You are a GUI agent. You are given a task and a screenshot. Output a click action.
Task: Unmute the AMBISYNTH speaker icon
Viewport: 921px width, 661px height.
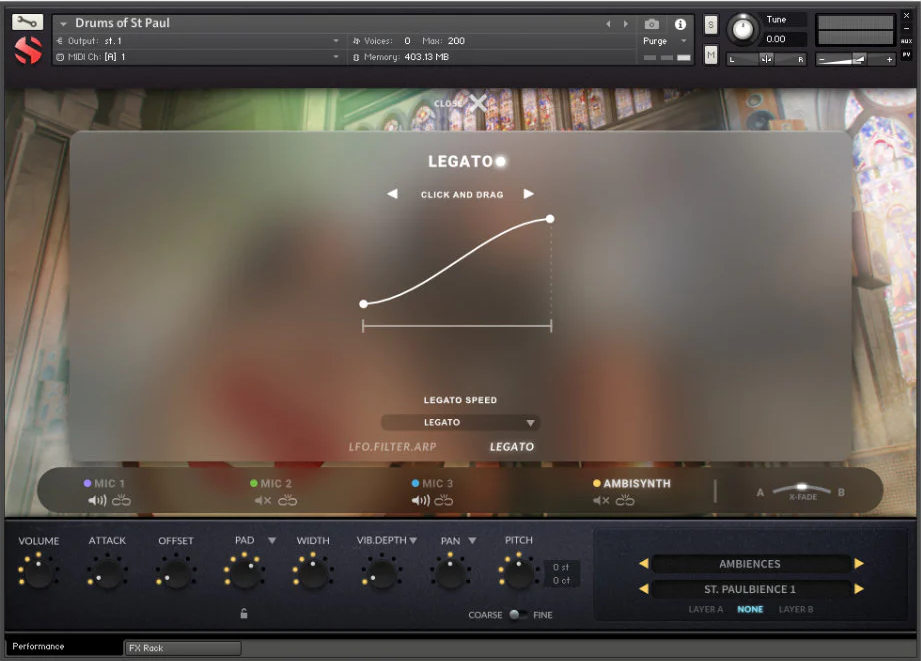tap(601, 501)
